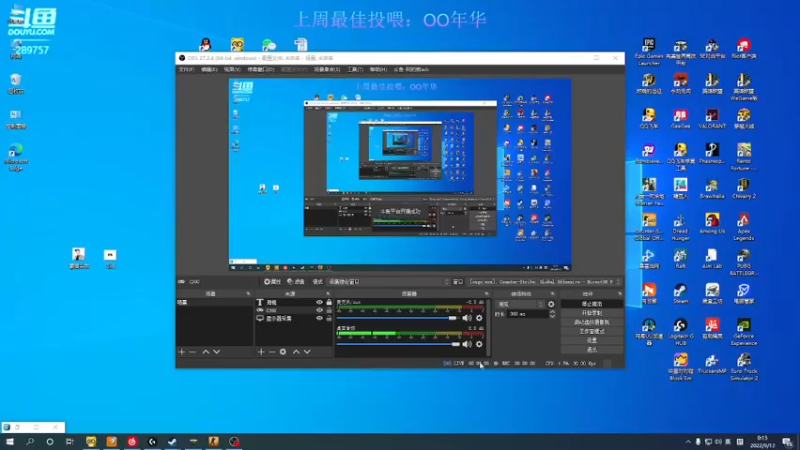The image size is (800, 450).
Task: Open Mic/Aux audio settings gear
Action: pos(479,318)
